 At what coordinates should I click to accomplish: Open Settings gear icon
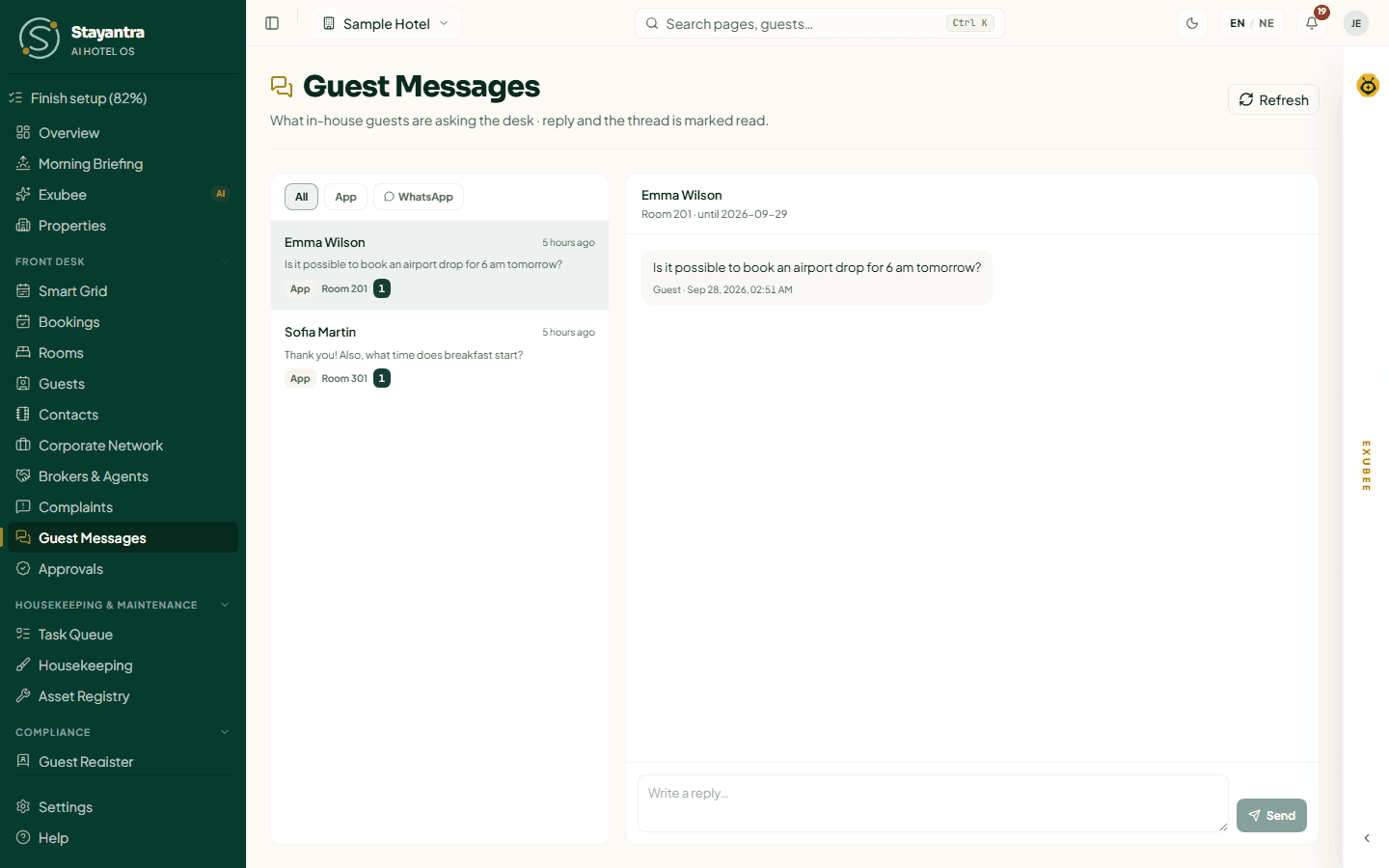click(x=23, y=806)
